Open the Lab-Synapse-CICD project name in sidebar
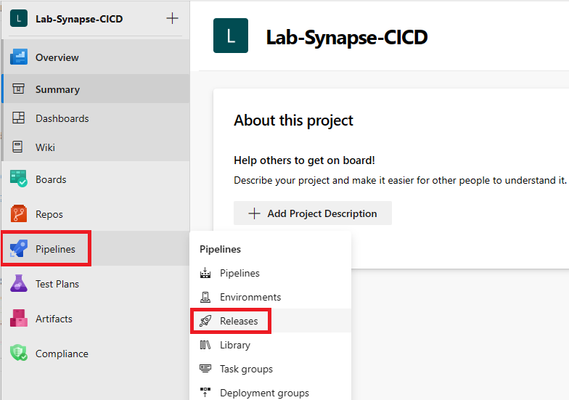This screenshot has width=569, height=400. [79, 19]
